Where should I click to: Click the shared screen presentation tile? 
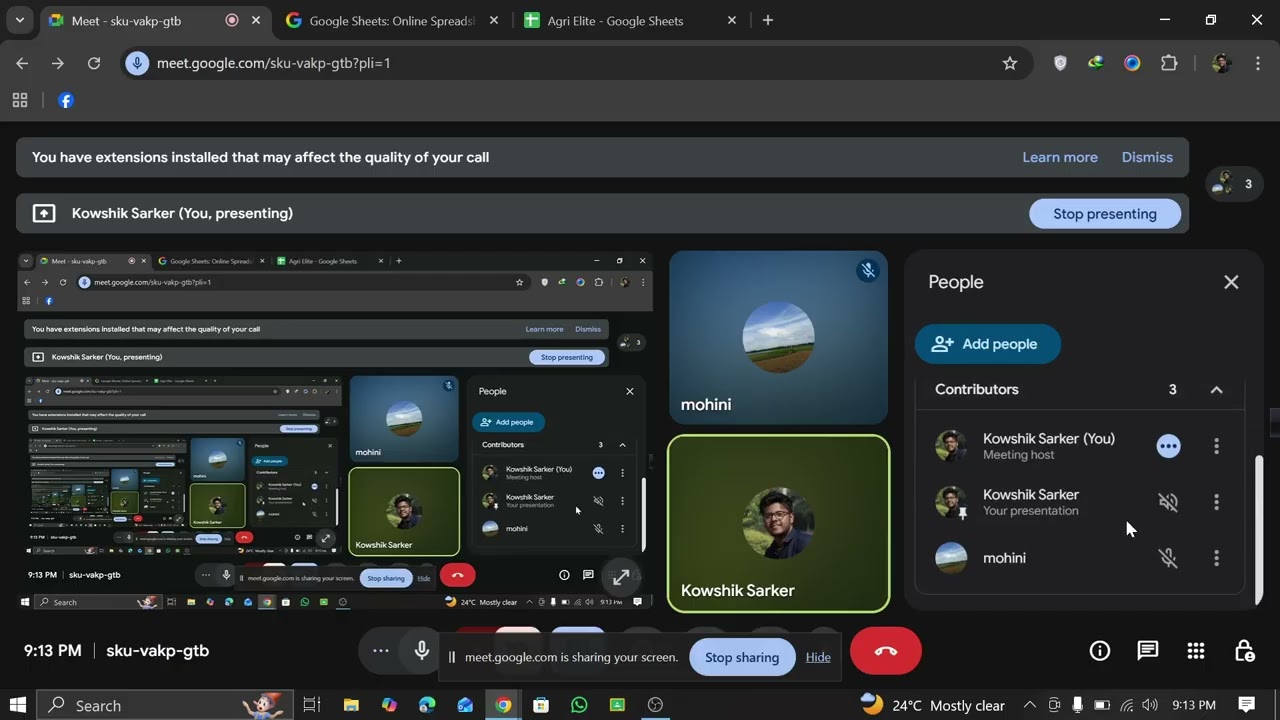point(335,431)
